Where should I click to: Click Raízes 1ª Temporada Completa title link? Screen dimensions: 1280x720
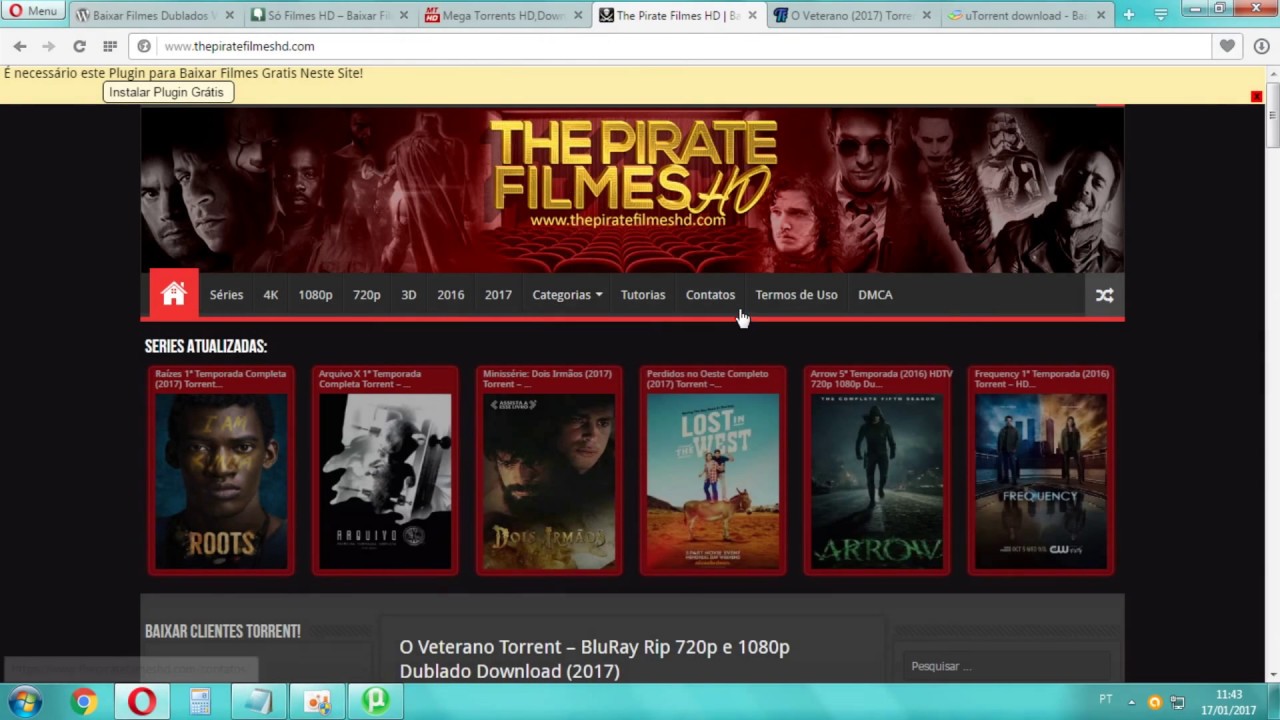[x=220, y=379]
